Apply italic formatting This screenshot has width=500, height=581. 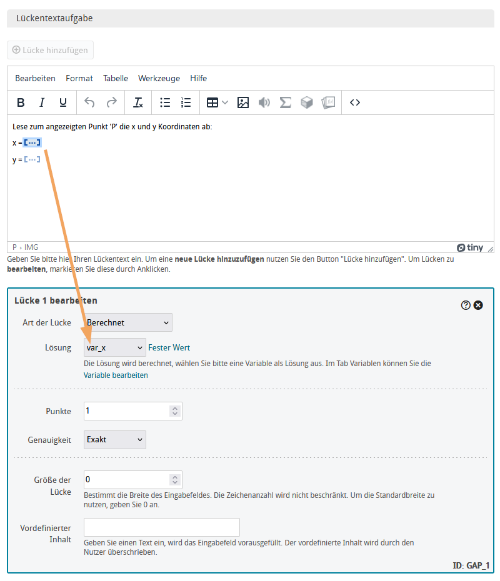click(42, 102)
